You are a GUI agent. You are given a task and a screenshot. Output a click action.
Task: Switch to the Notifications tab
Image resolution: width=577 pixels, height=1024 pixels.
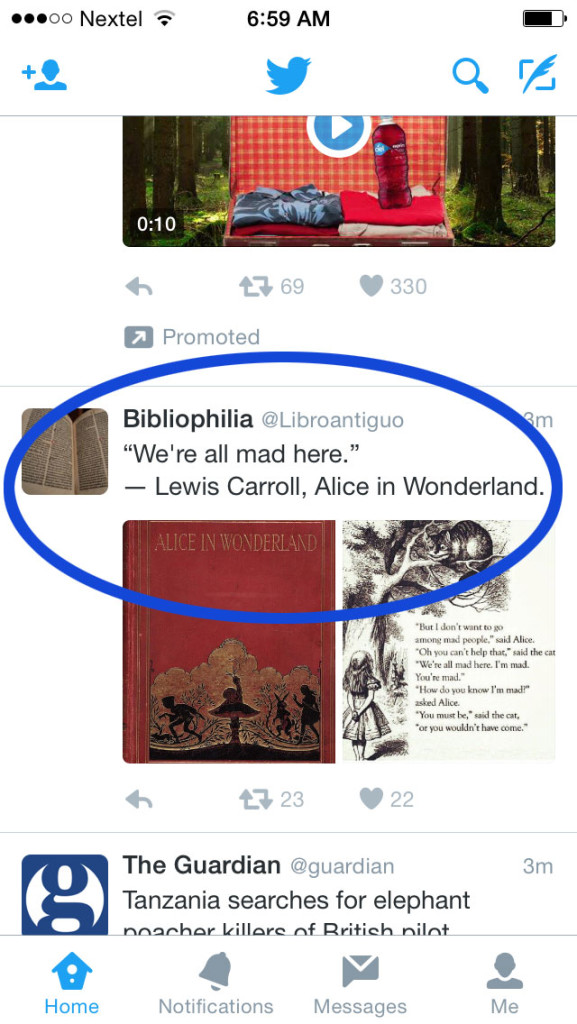pos(216,983)
